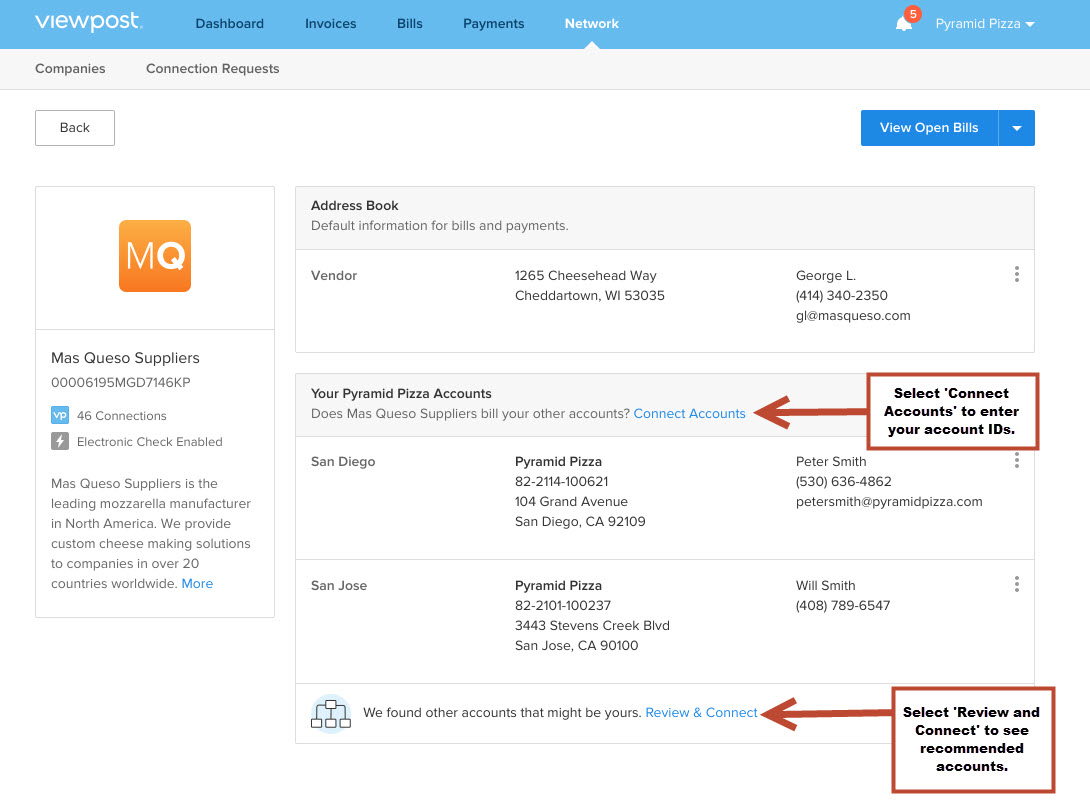Click the contact name Will Smith
1090x812 pixels.
[x=825, y=585]
